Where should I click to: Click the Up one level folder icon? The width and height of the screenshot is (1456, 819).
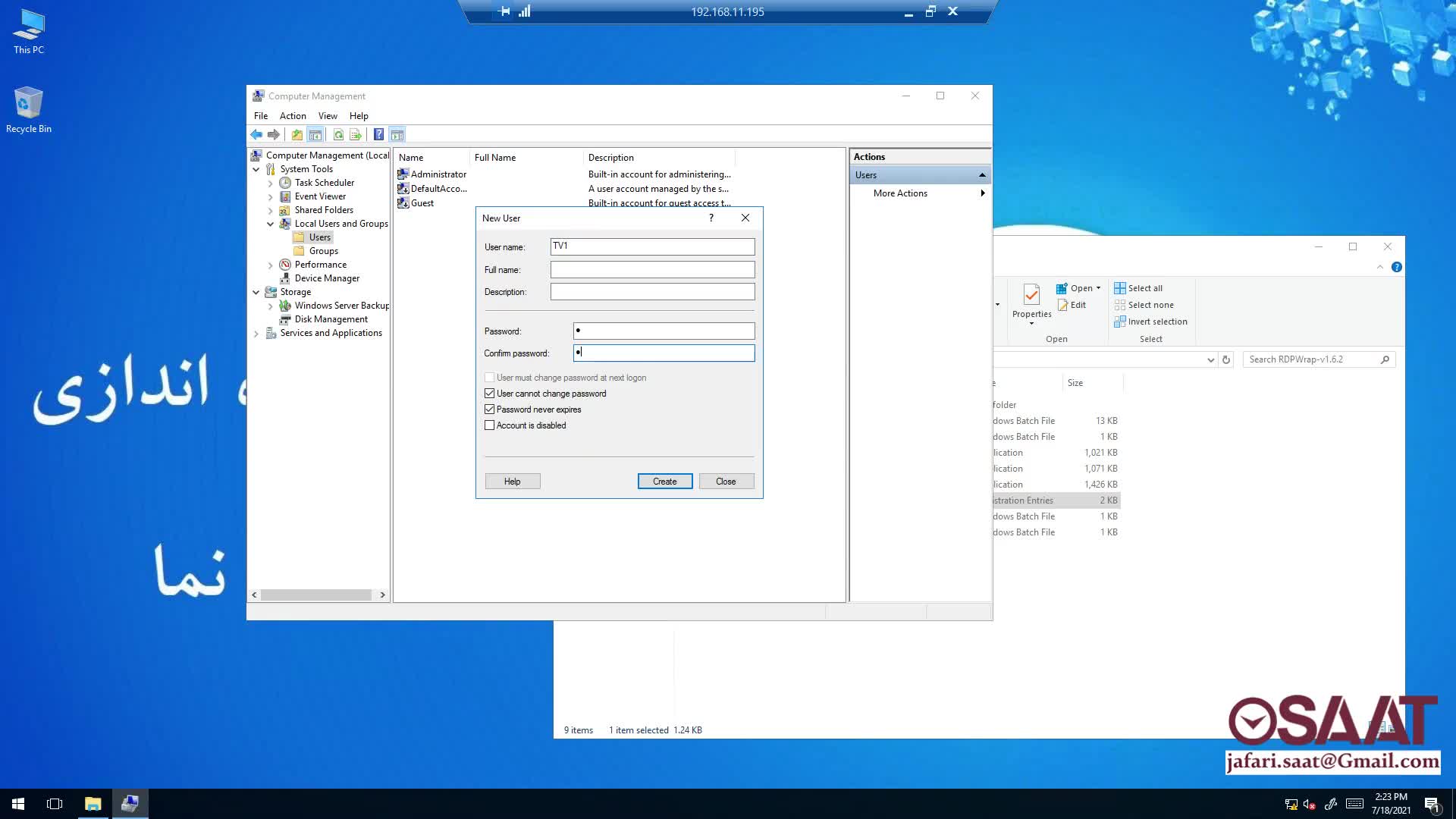pos(297,135)
